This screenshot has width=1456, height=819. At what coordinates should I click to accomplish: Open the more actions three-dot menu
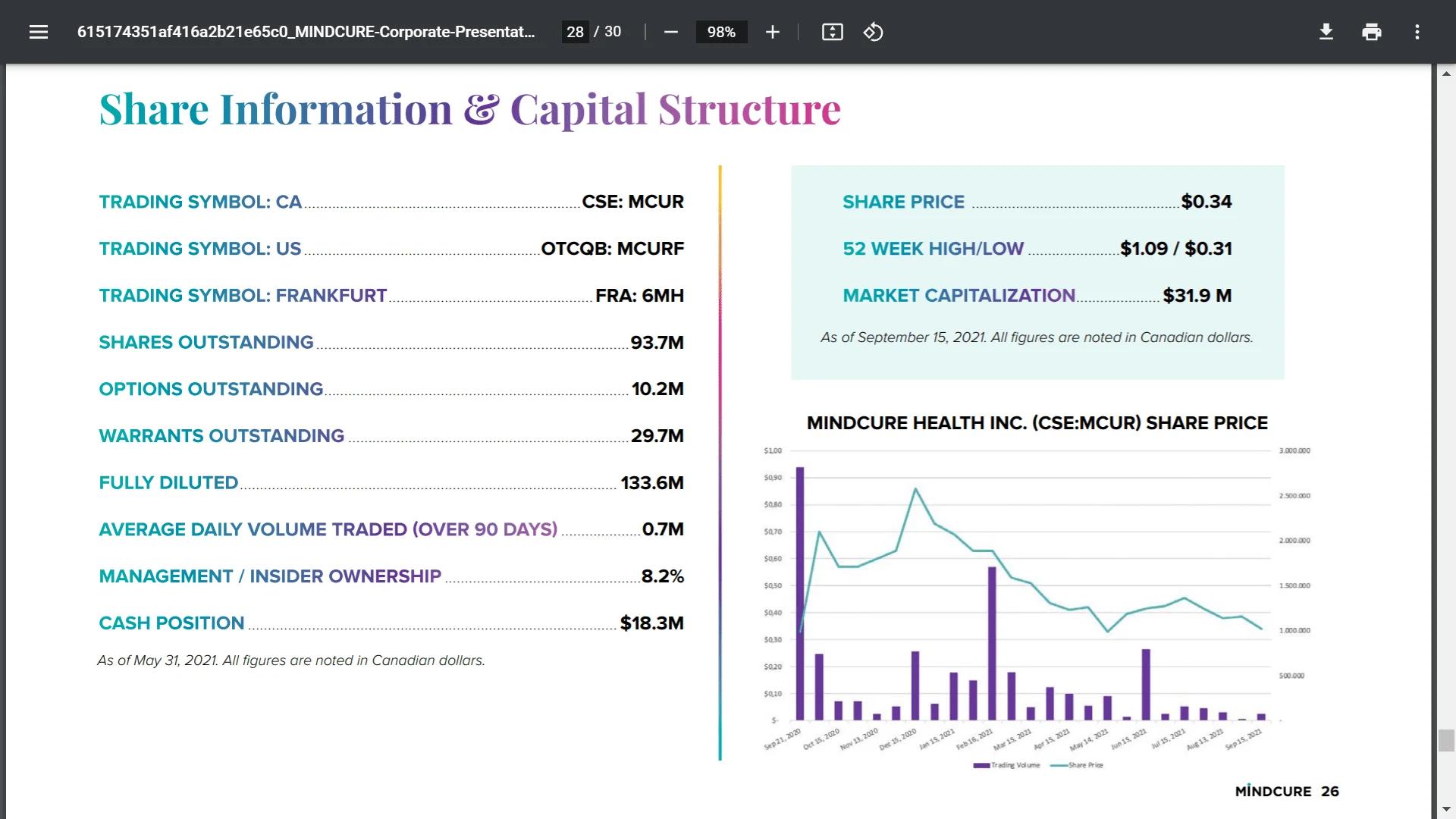[1417, 32]
